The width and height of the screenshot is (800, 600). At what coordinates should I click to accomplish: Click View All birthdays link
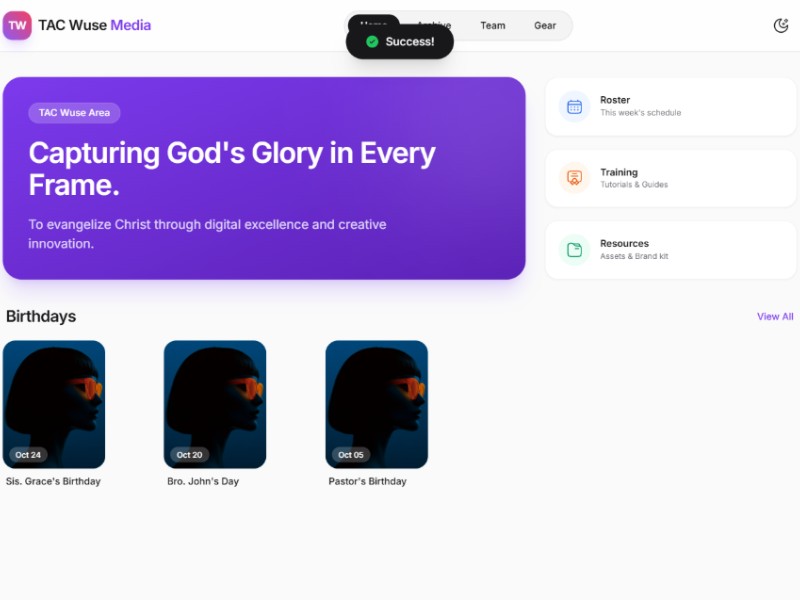click(x=775, y=316)
